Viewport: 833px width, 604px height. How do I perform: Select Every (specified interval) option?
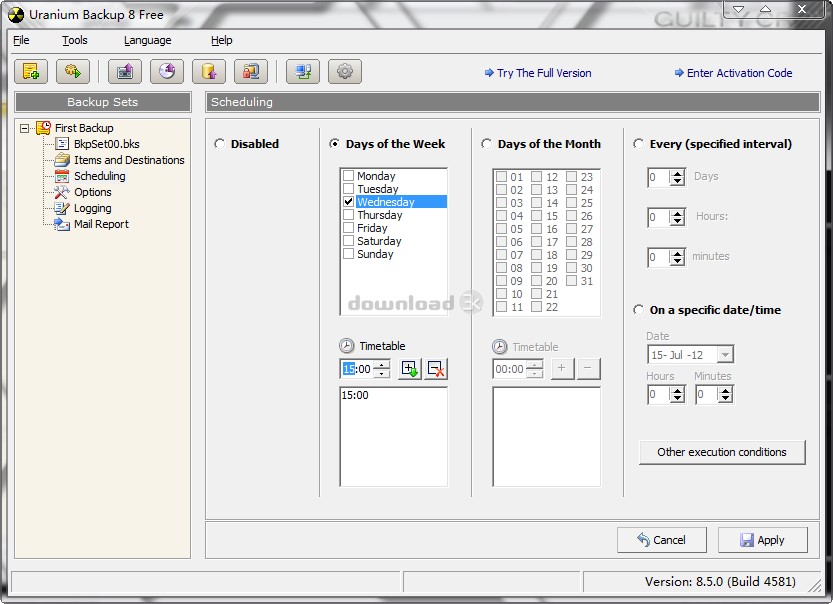point(638,144)
